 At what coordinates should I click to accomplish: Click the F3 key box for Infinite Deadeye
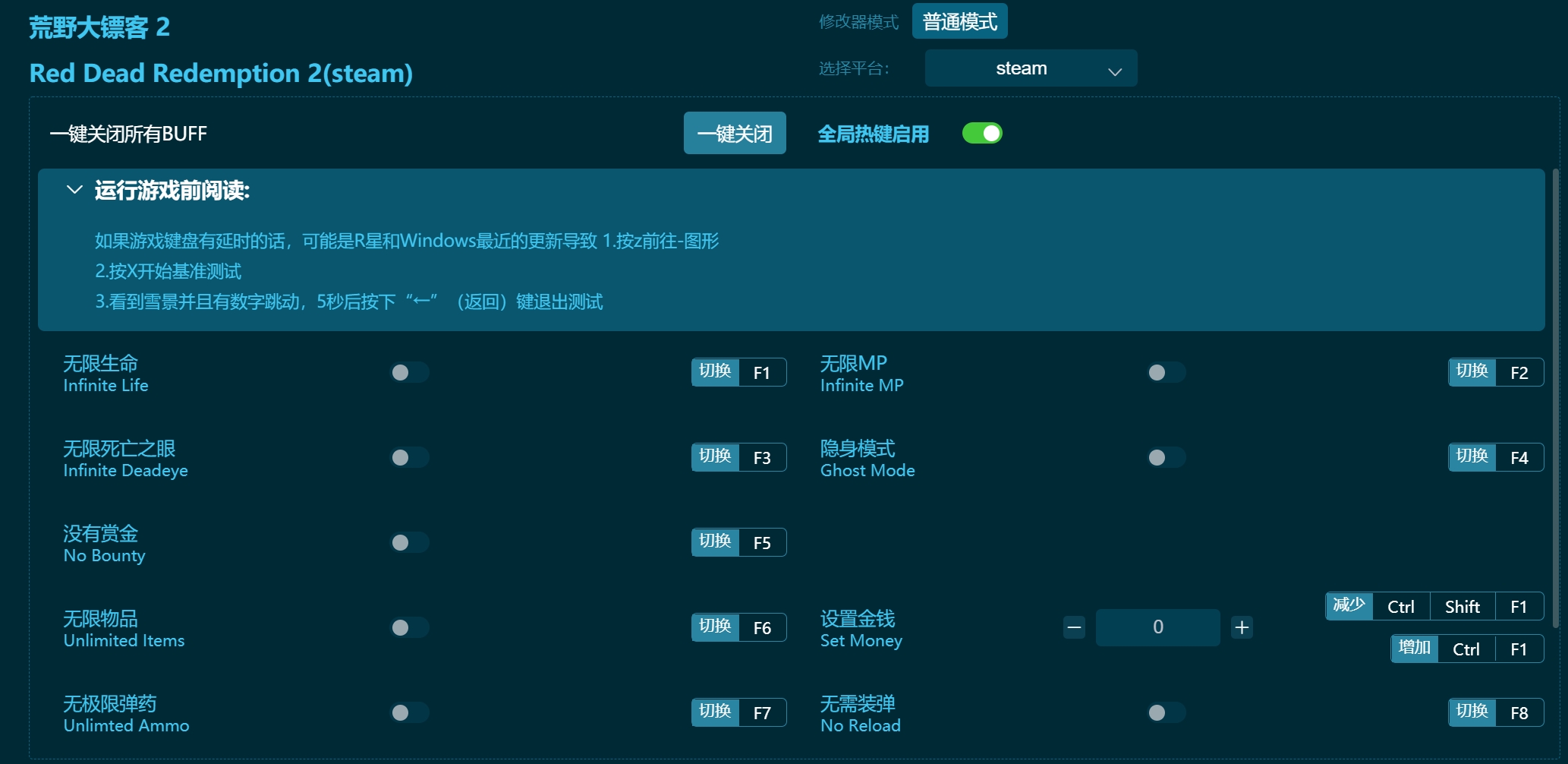point(762,458)
